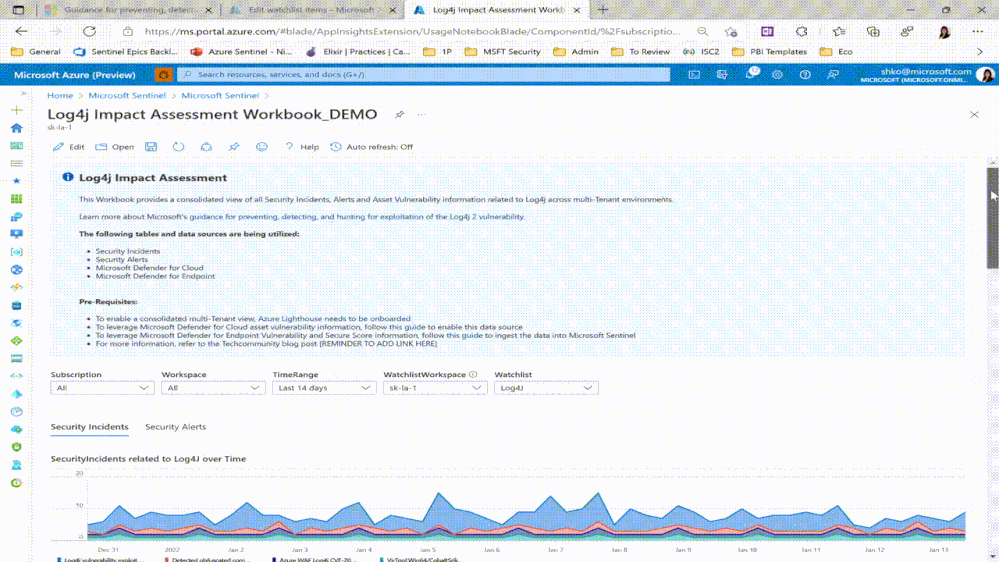Switch to the Security Incidents tab
Screen dimensions: 999x562
89,427
